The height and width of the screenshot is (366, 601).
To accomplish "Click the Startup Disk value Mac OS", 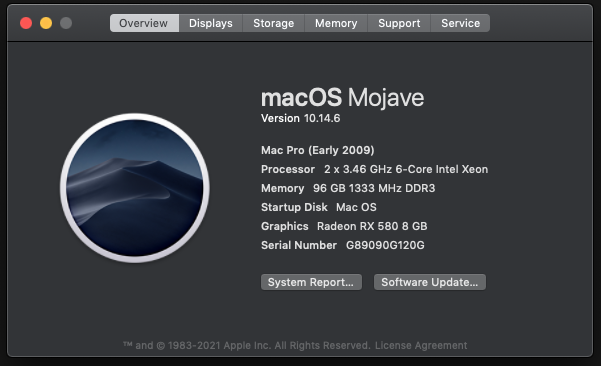I will 356,207.
